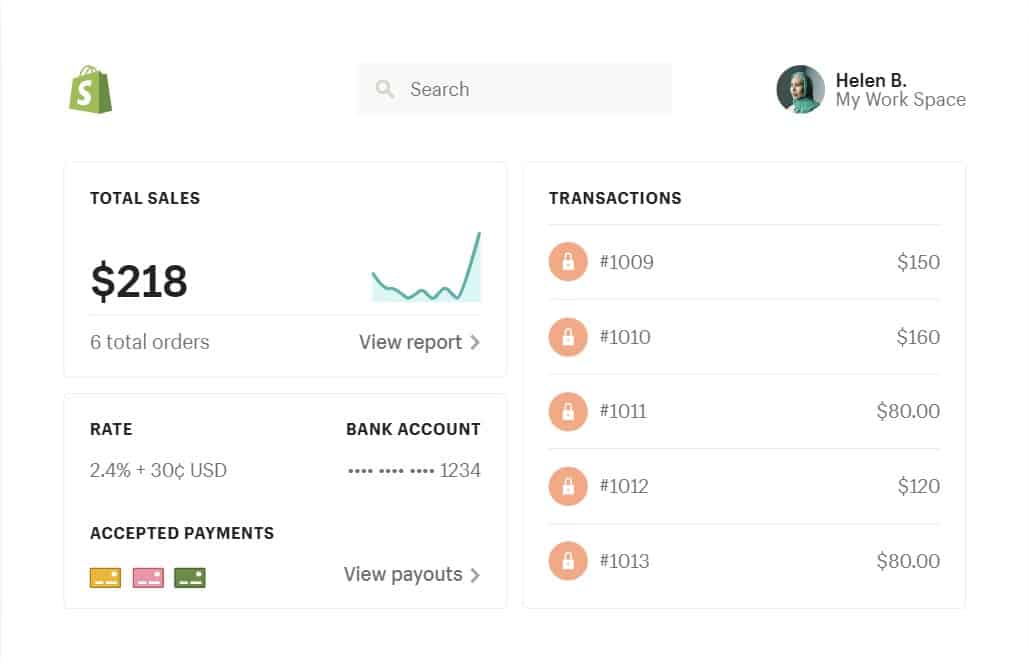
Task: Select the lock icon for transaction #1010
Action: tap(567, 337)
